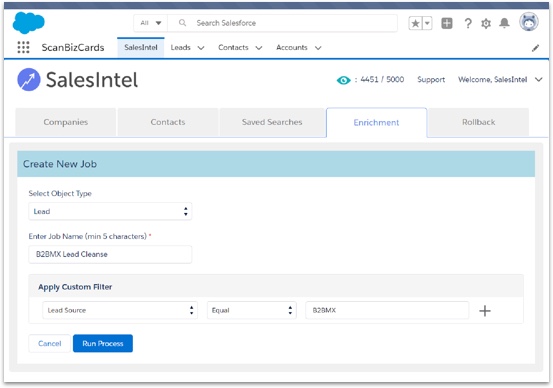The image size is (553, 388).
Task: Open the Help question mark icon
Action: coord(468,23)
